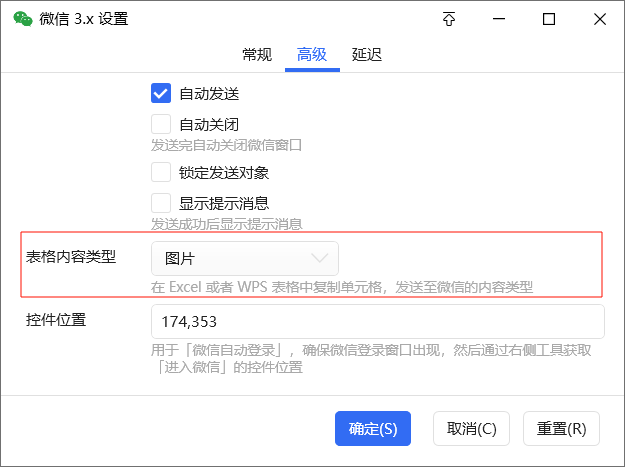Click the 微信自动登录 description text

[371, 359]
